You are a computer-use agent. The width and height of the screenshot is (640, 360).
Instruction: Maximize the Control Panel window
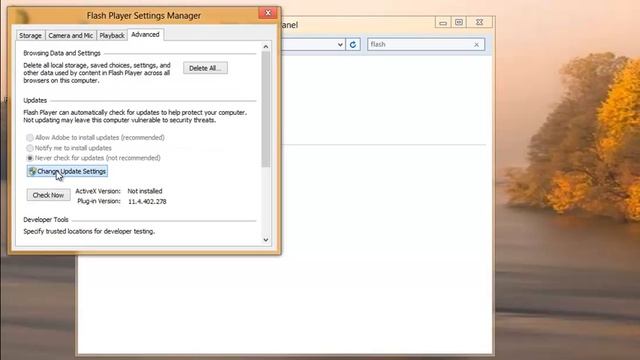pyautogui.click(x=459, y=22)
